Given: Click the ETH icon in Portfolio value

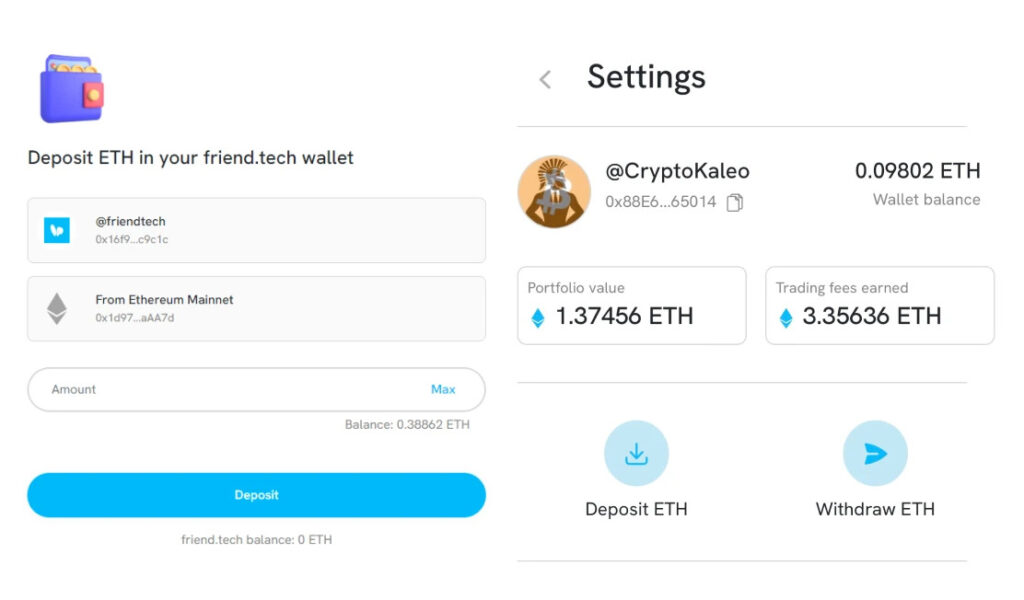Looking at the screenshot, I should click(x=537, y=318).
